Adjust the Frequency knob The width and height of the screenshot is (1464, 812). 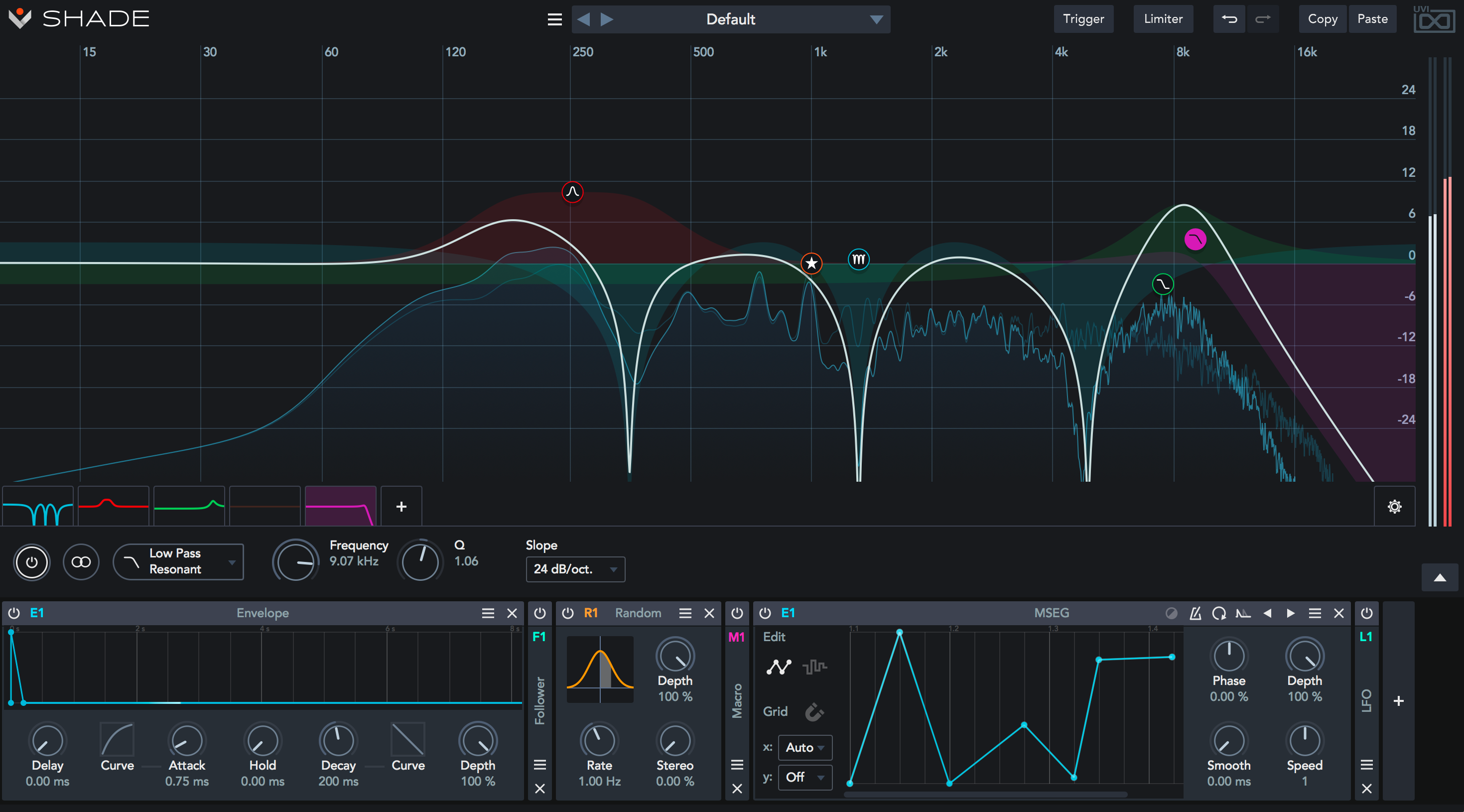(295, 561)
